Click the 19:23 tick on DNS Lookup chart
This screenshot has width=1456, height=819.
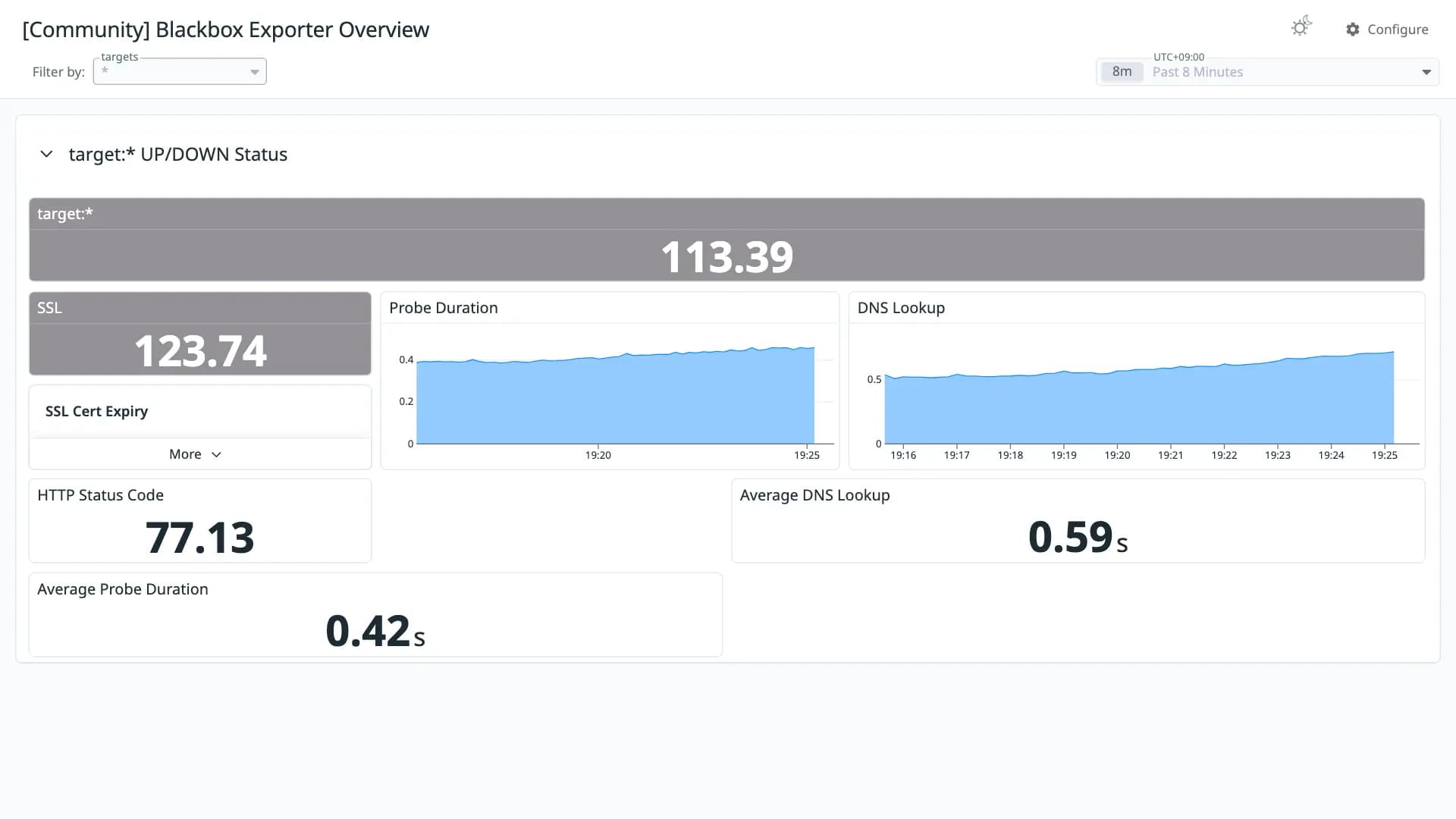tap(1277, 455)
